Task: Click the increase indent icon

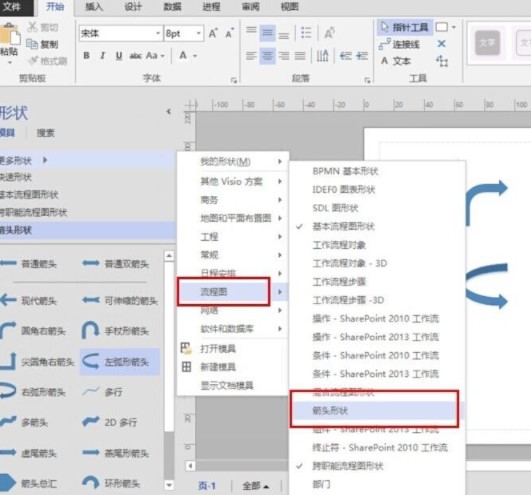Action: pos(362,56)
